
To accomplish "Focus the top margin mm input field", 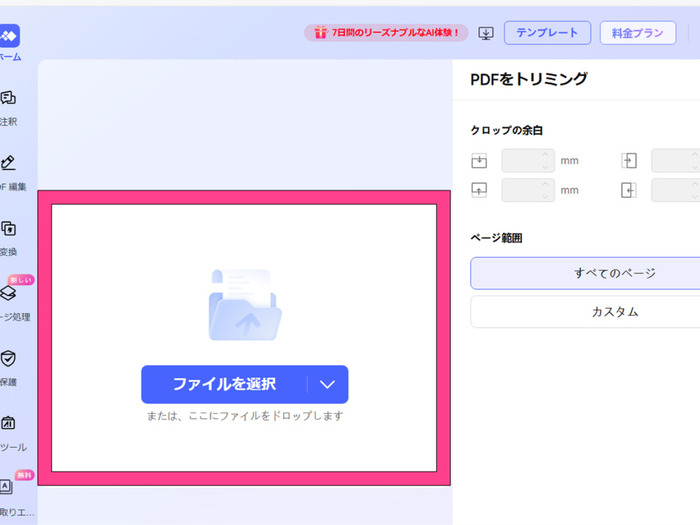I will pyautogui.click(x=528, y=161).
